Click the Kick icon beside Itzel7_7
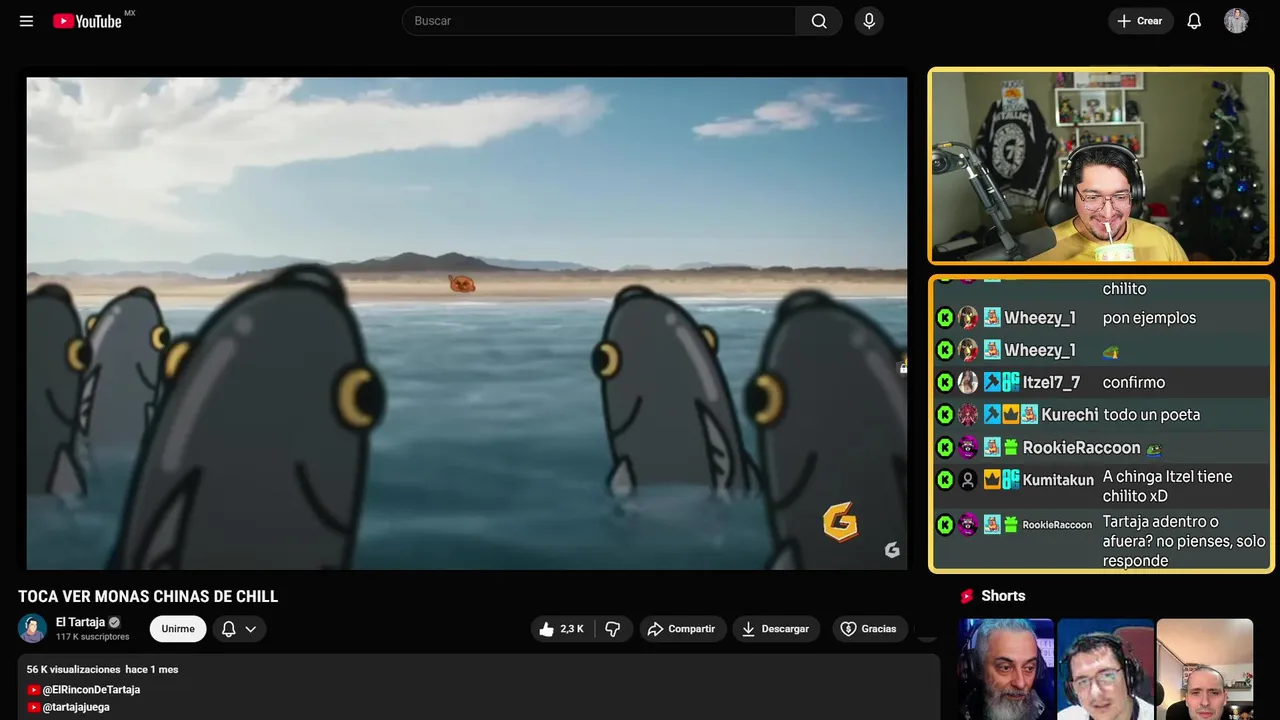This screenshot has height=720, width=1280. click(x=945, y=382)
